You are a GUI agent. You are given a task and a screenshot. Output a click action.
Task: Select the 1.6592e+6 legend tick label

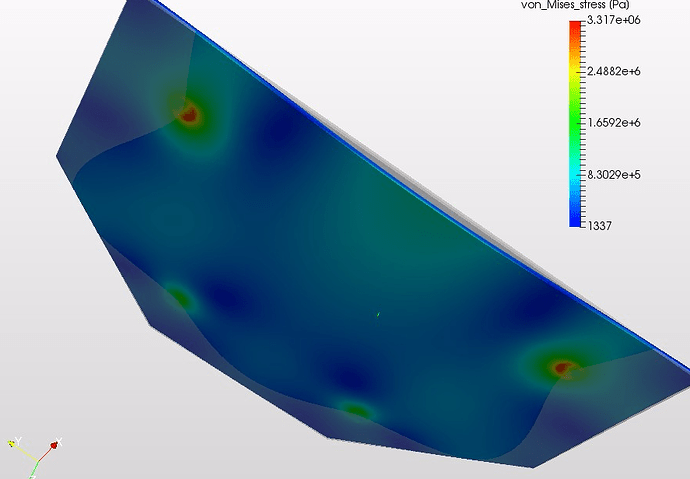[x=613, y=123]
